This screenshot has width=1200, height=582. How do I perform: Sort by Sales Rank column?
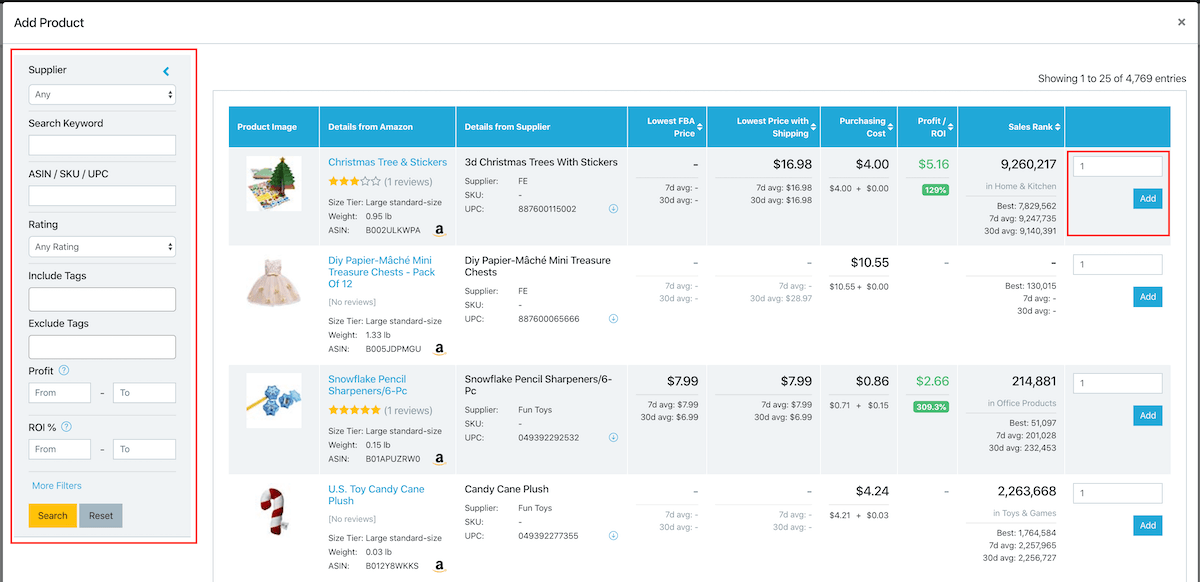(x=1011, y=127)
